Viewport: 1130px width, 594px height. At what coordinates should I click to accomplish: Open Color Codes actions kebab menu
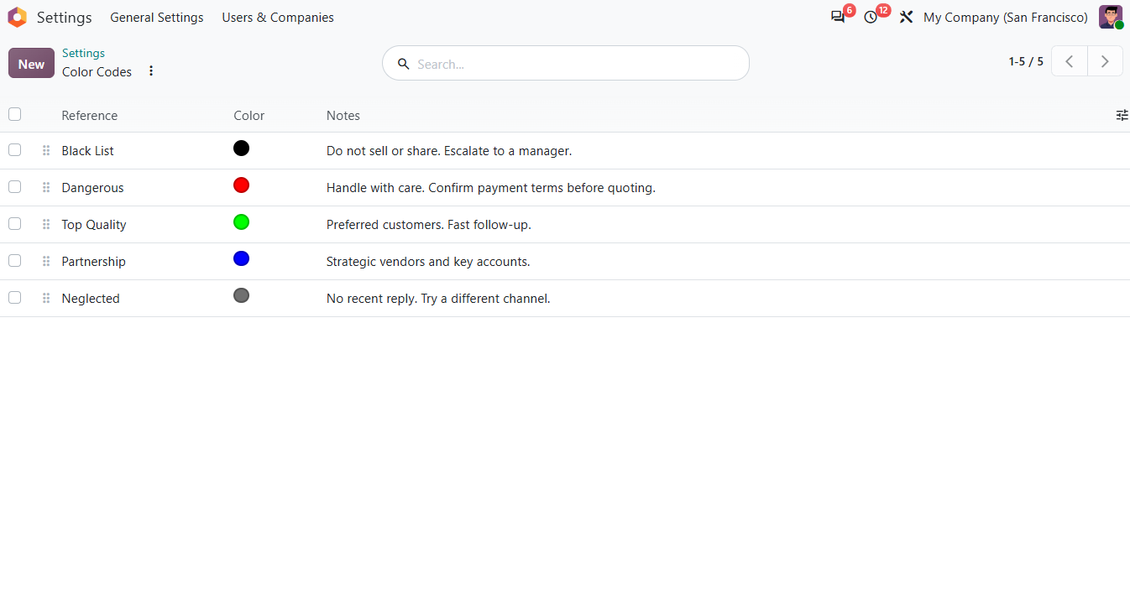point(151,71)
